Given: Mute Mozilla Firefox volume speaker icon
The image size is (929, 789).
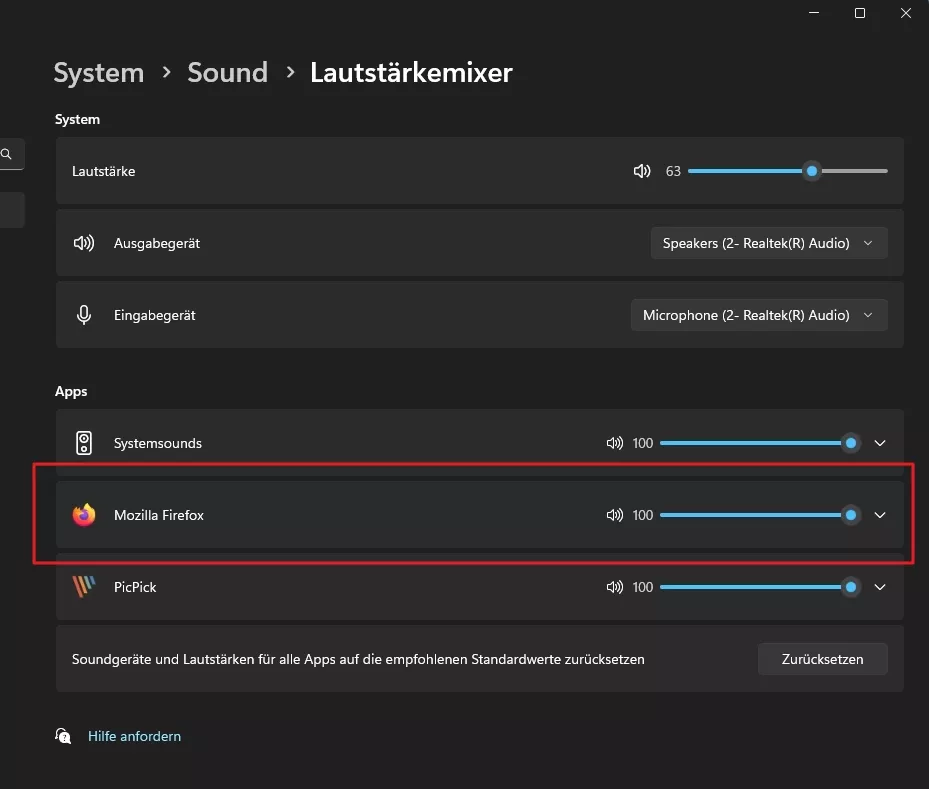Looking at the screenshot, I should (614, 515).
